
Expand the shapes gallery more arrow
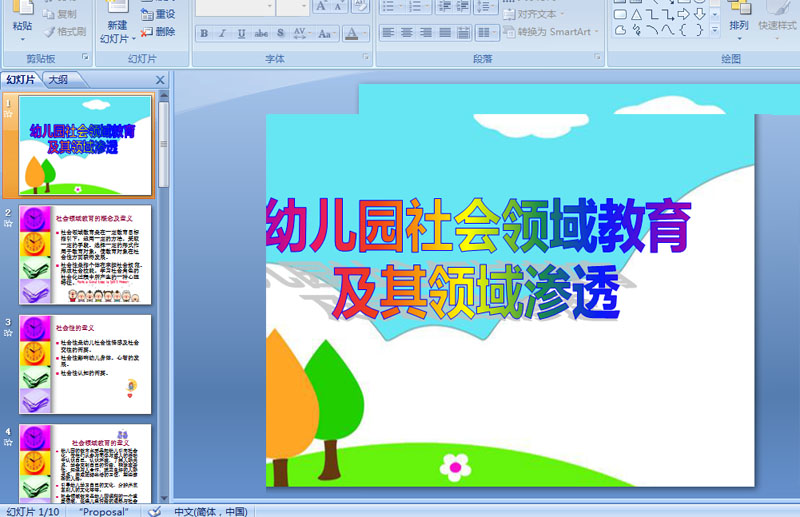point(714,30)
